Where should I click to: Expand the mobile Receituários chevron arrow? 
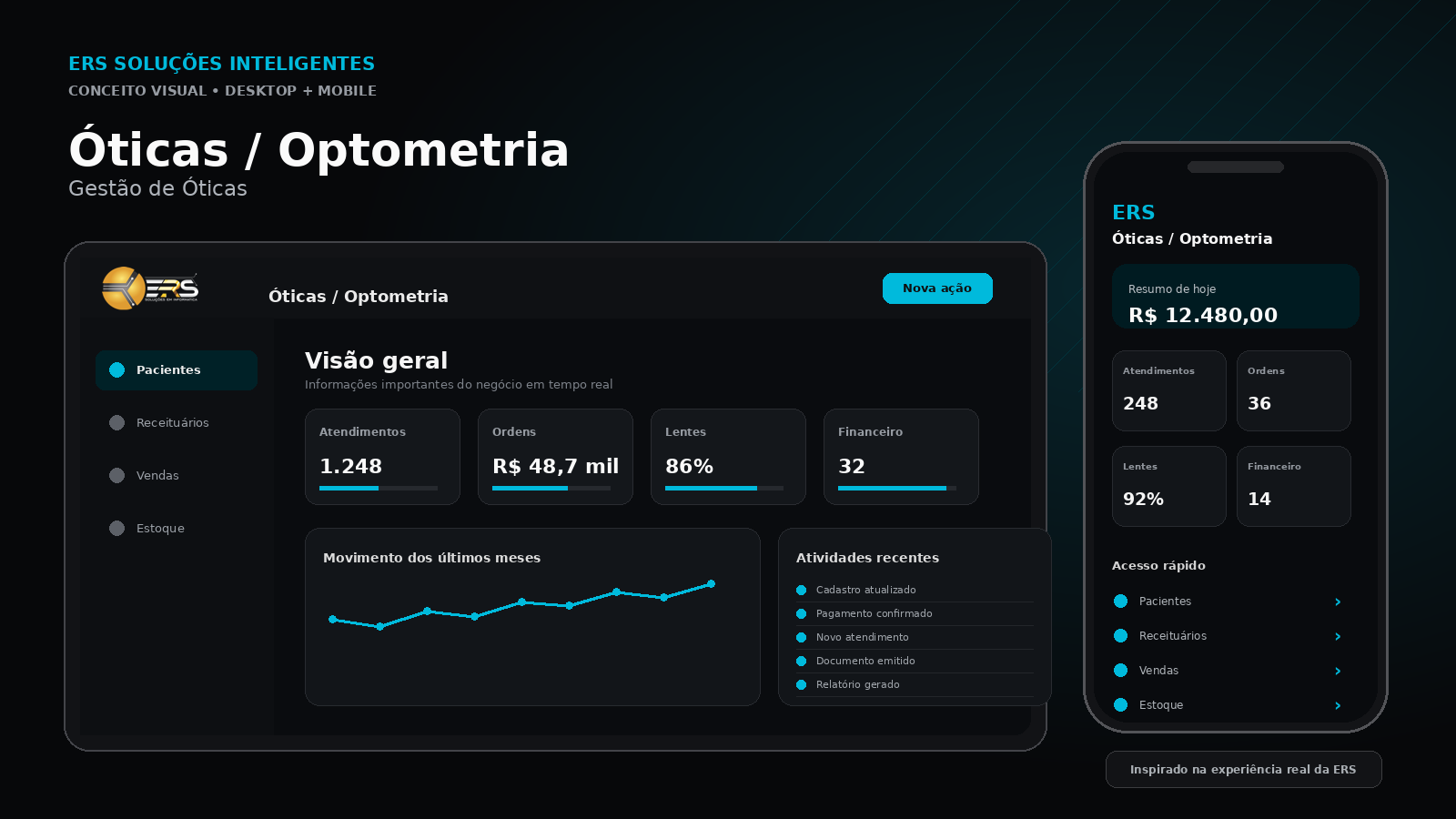[x=1338, y=637]
